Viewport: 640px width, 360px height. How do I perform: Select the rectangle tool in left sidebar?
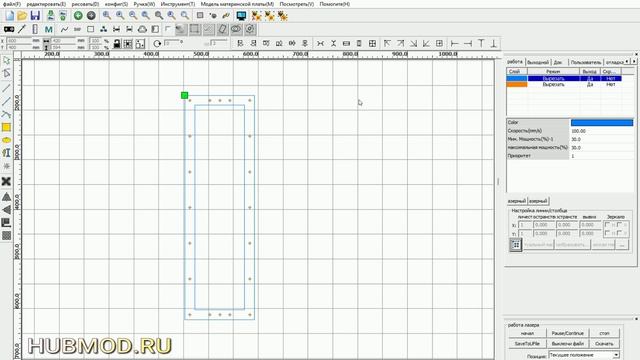pos(6,127)
